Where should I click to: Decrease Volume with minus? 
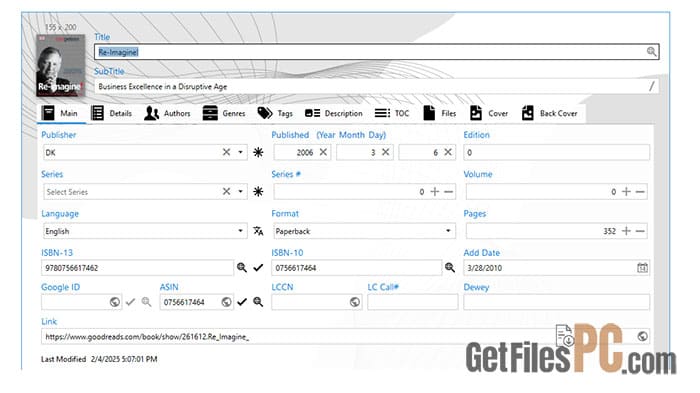click(640, 192)
